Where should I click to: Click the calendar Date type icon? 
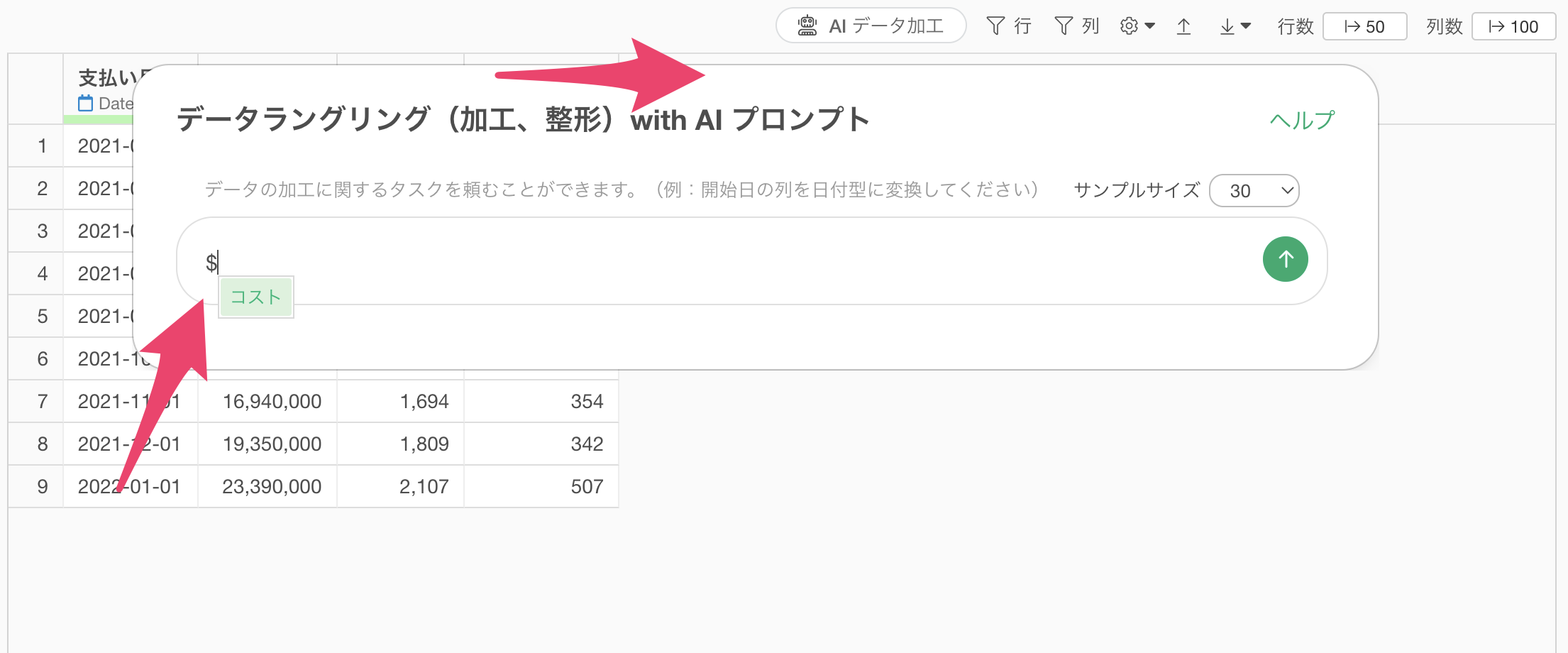click(86, 103)
